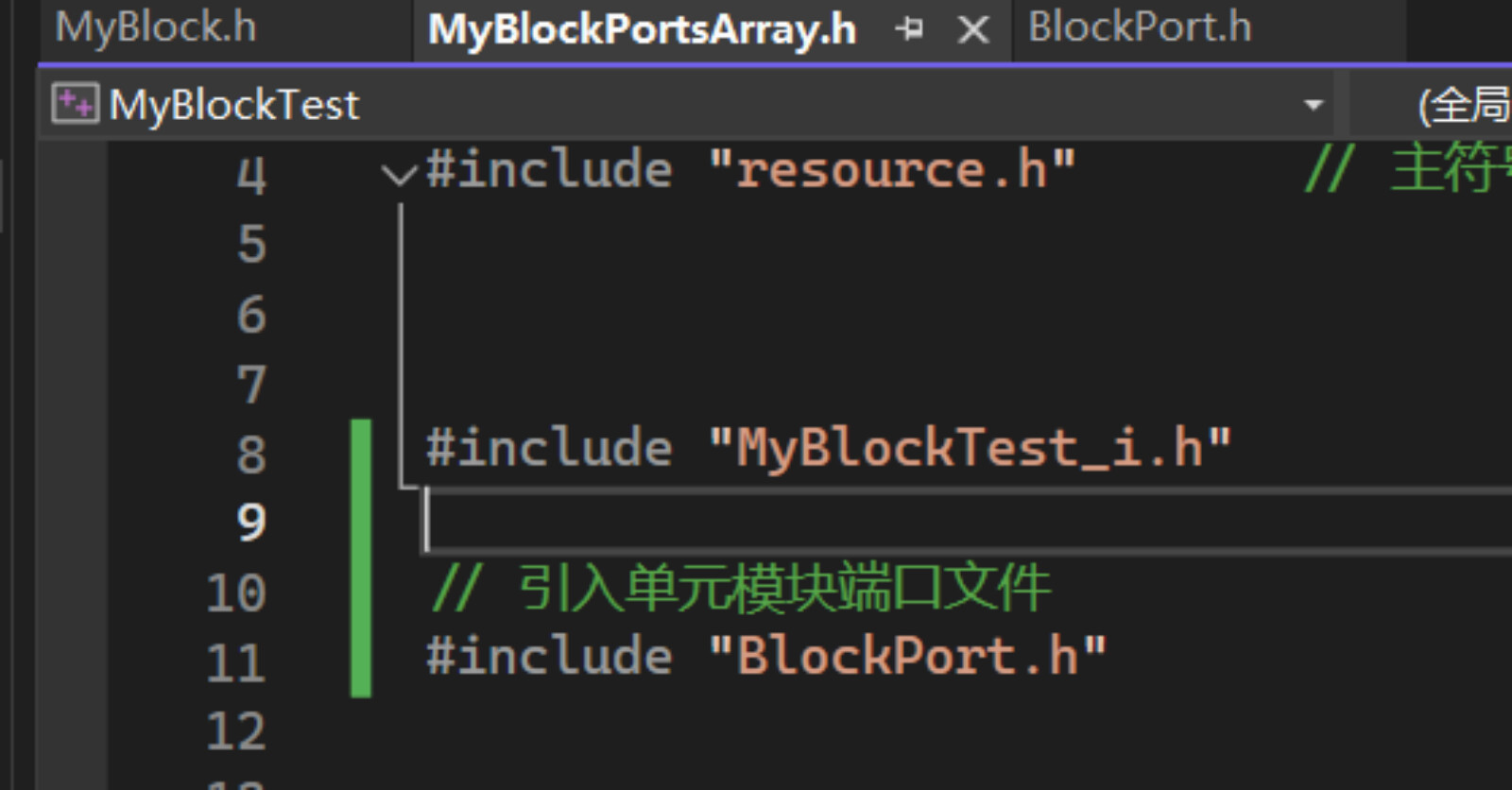Click the green comment on line 10
Screen dimensions: 1512x790
(x=740, y=588)
